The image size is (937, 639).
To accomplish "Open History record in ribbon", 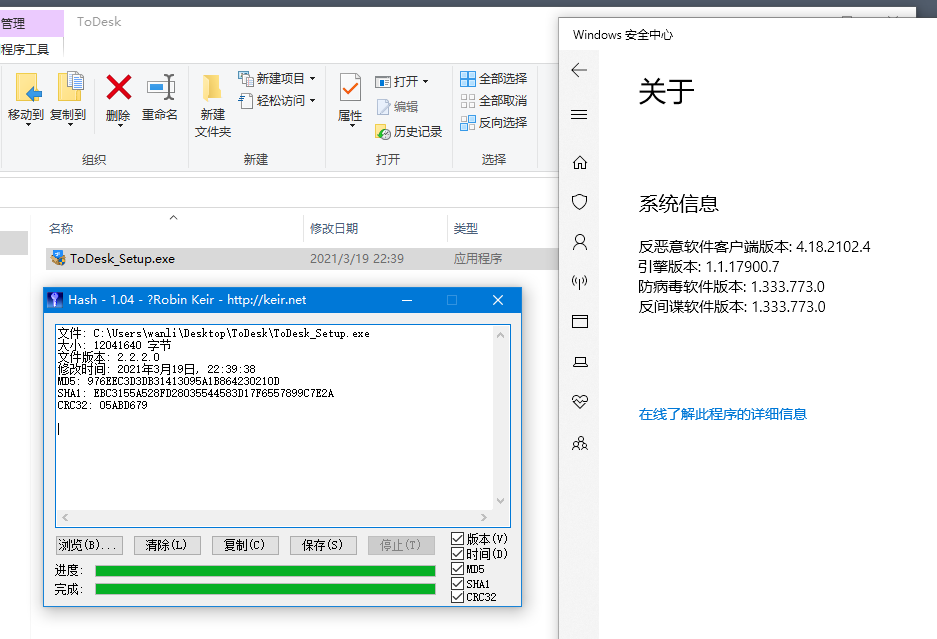I will [x=408, y=132].
